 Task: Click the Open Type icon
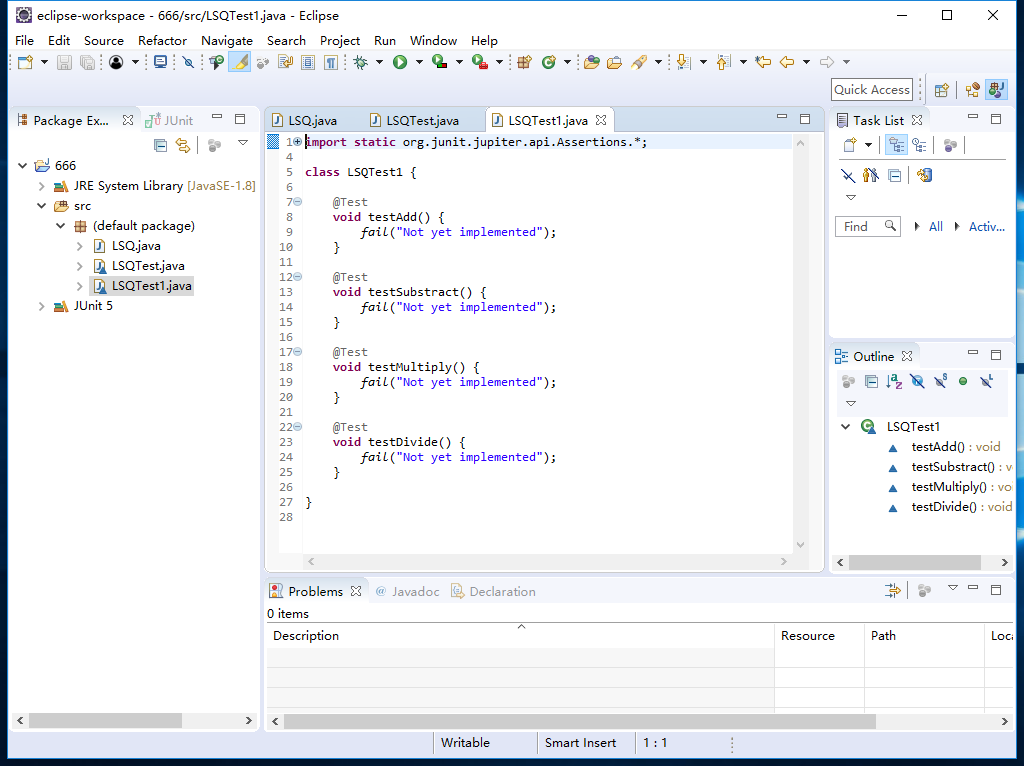click(592, 62)
